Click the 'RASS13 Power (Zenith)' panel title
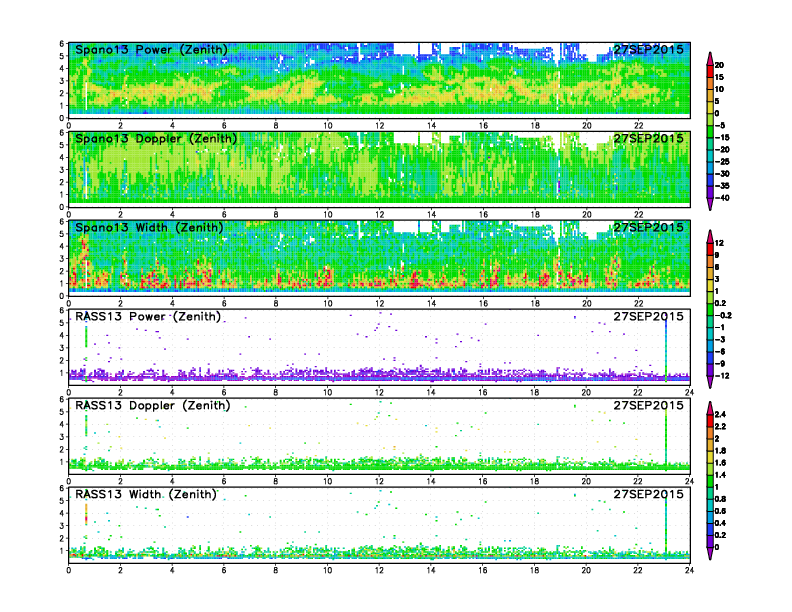Screen dimensions: 792x612 click(x=148, y=317)
